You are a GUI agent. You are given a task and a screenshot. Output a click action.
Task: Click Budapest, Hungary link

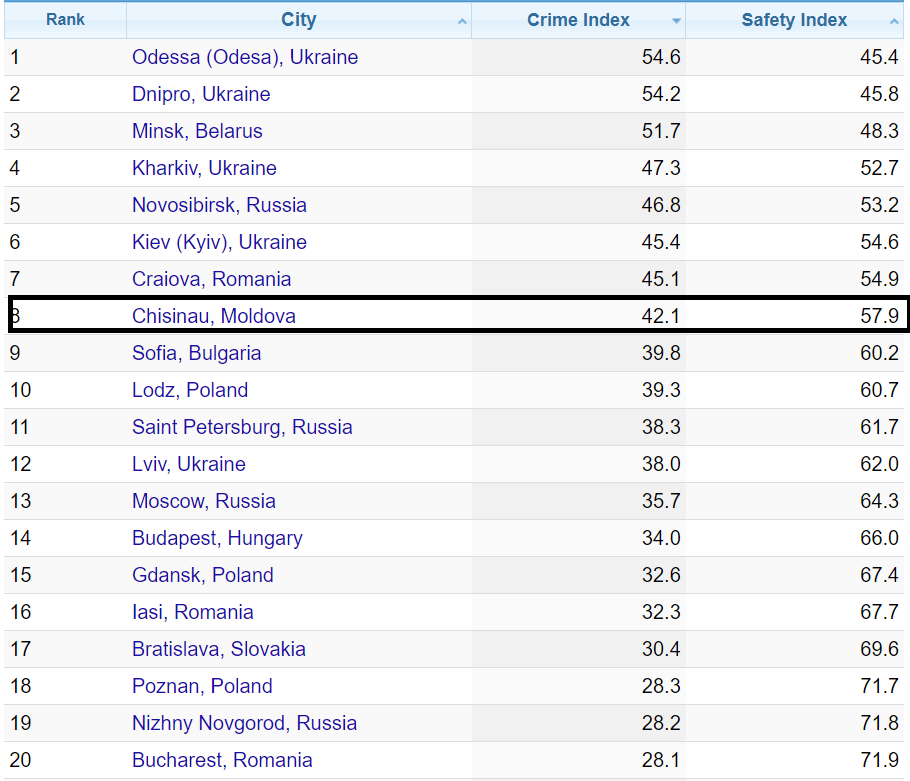click(217, 538)
